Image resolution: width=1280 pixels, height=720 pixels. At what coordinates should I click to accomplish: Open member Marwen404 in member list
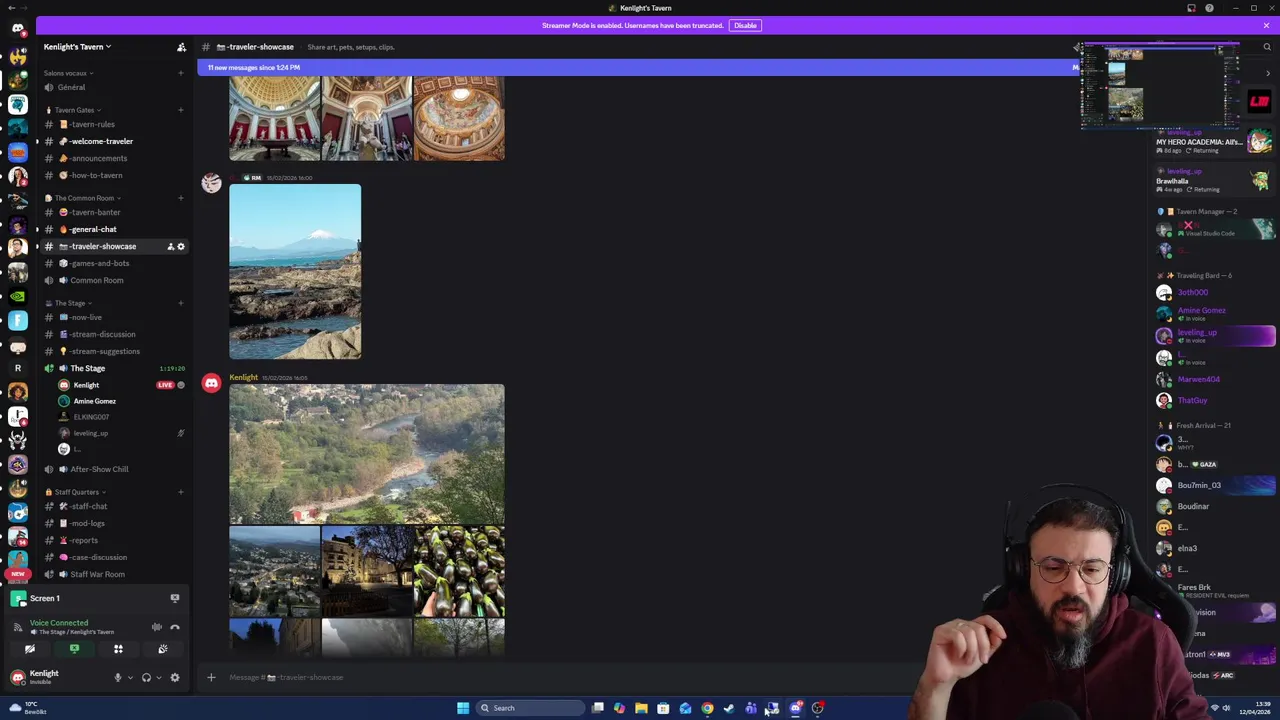[x=1215, y=379]
